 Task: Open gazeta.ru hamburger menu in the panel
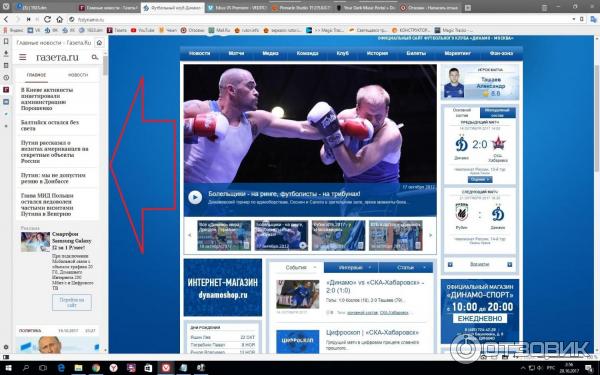[23, 57]
